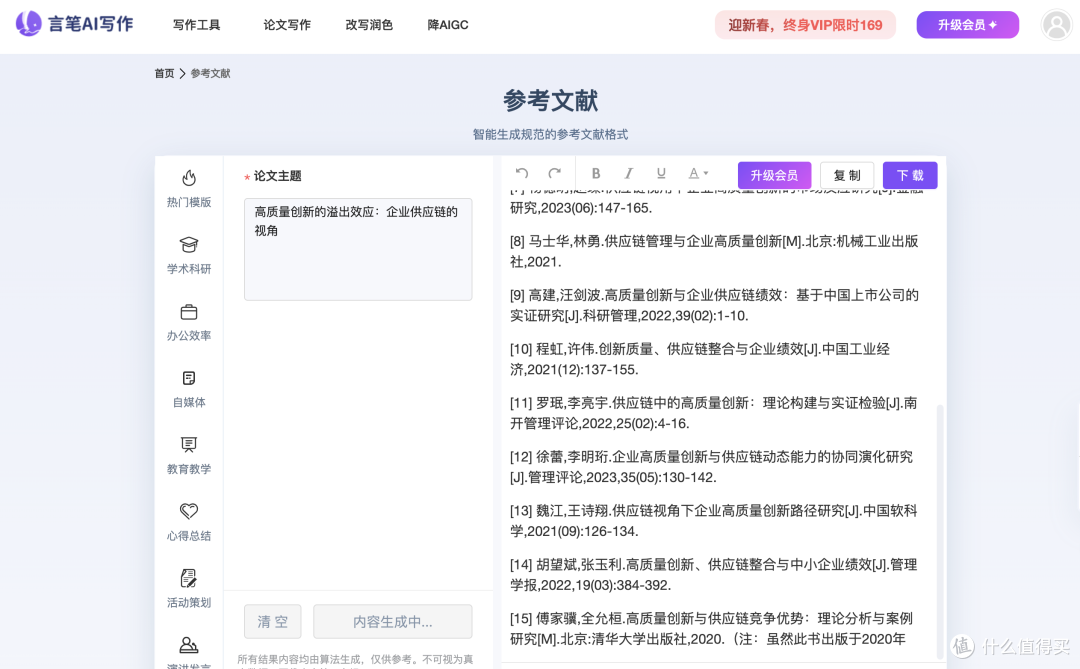Click reference [12] 徐蕾,李明珩 entry
Viewport: 1080px width, 669px height.
click(x=712, y=466)
